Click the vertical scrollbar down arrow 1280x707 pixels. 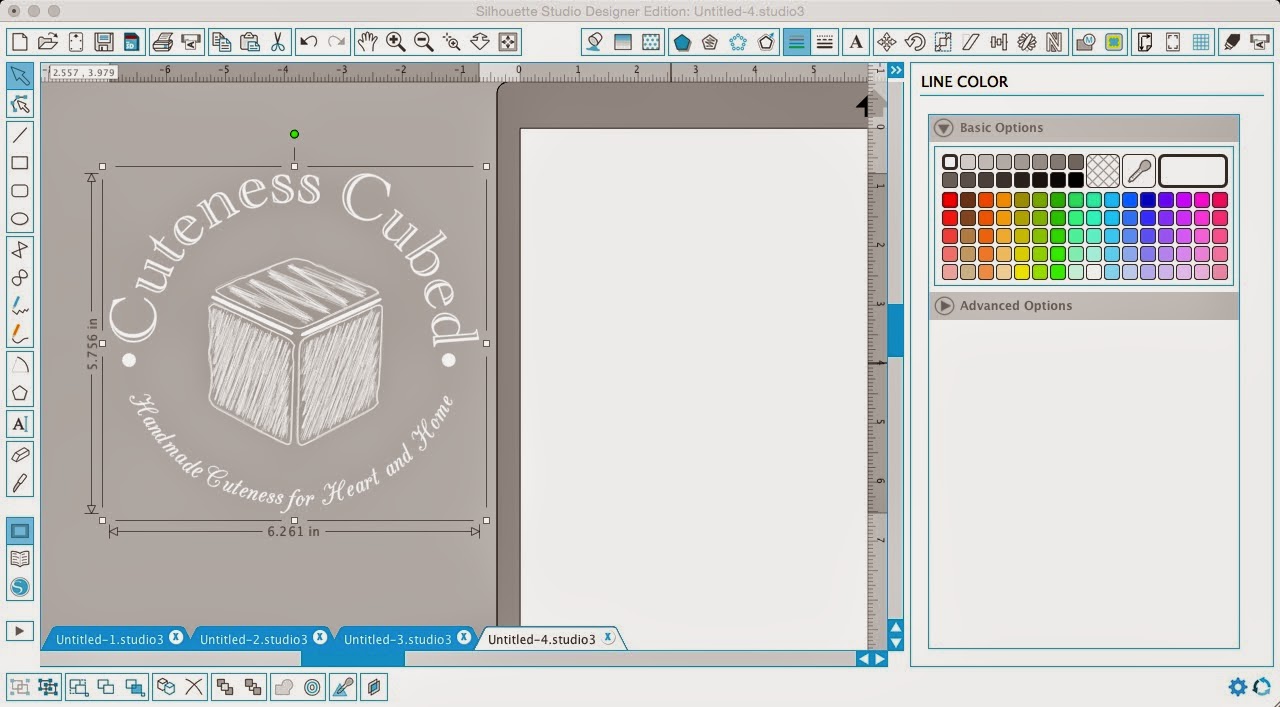click(896, 642)
